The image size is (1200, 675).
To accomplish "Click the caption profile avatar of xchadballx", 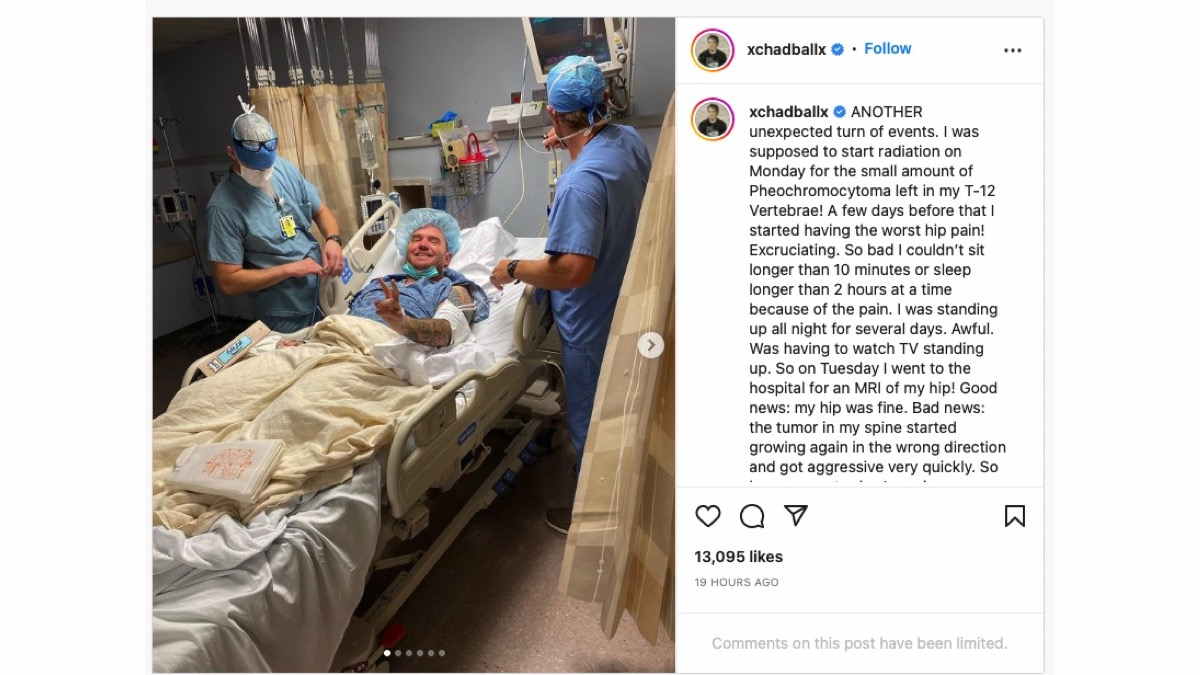I will click(x=713, y=119).
